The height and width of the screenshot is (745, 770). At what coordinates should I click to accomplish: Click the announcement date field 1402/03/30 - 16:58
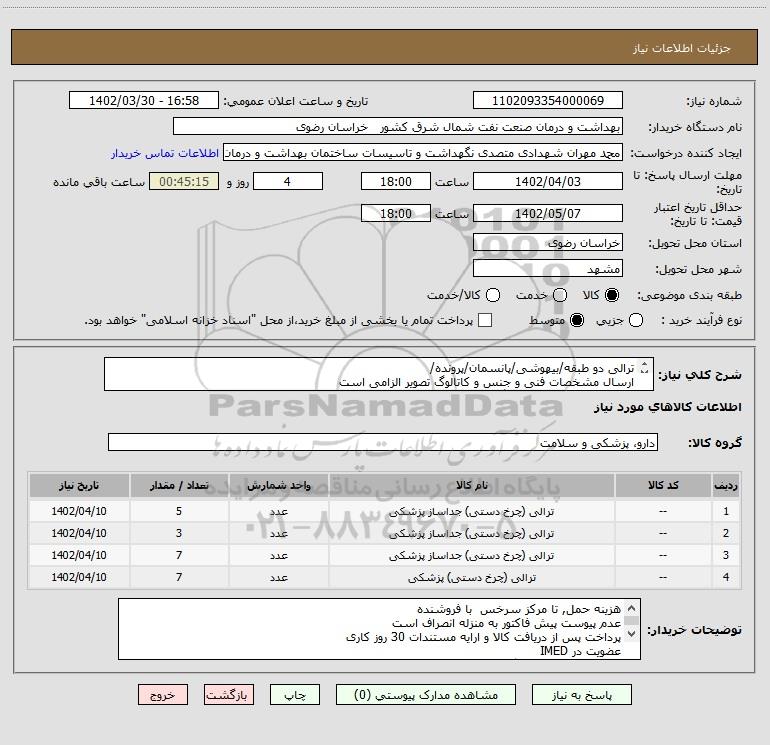point(144,100)
